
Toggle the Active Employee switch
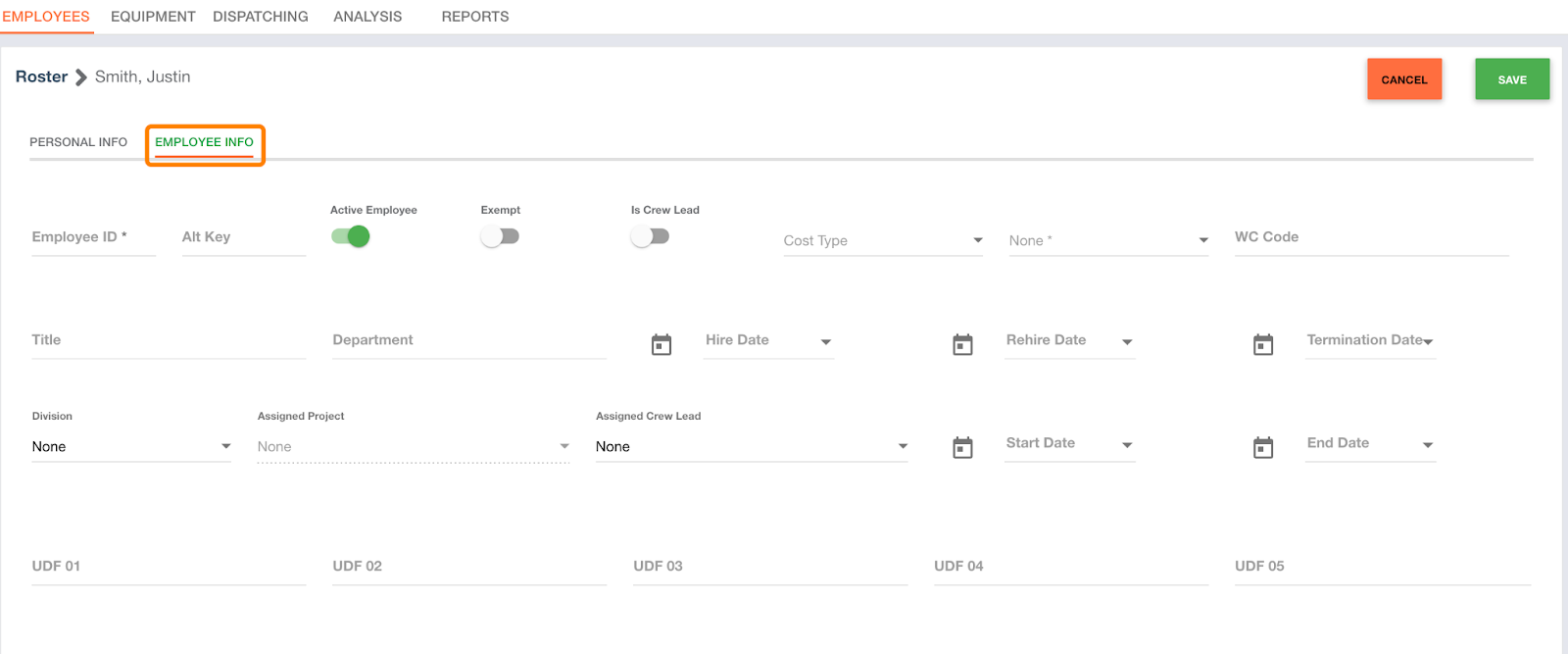pyautogui.click(x=350, y=236)
